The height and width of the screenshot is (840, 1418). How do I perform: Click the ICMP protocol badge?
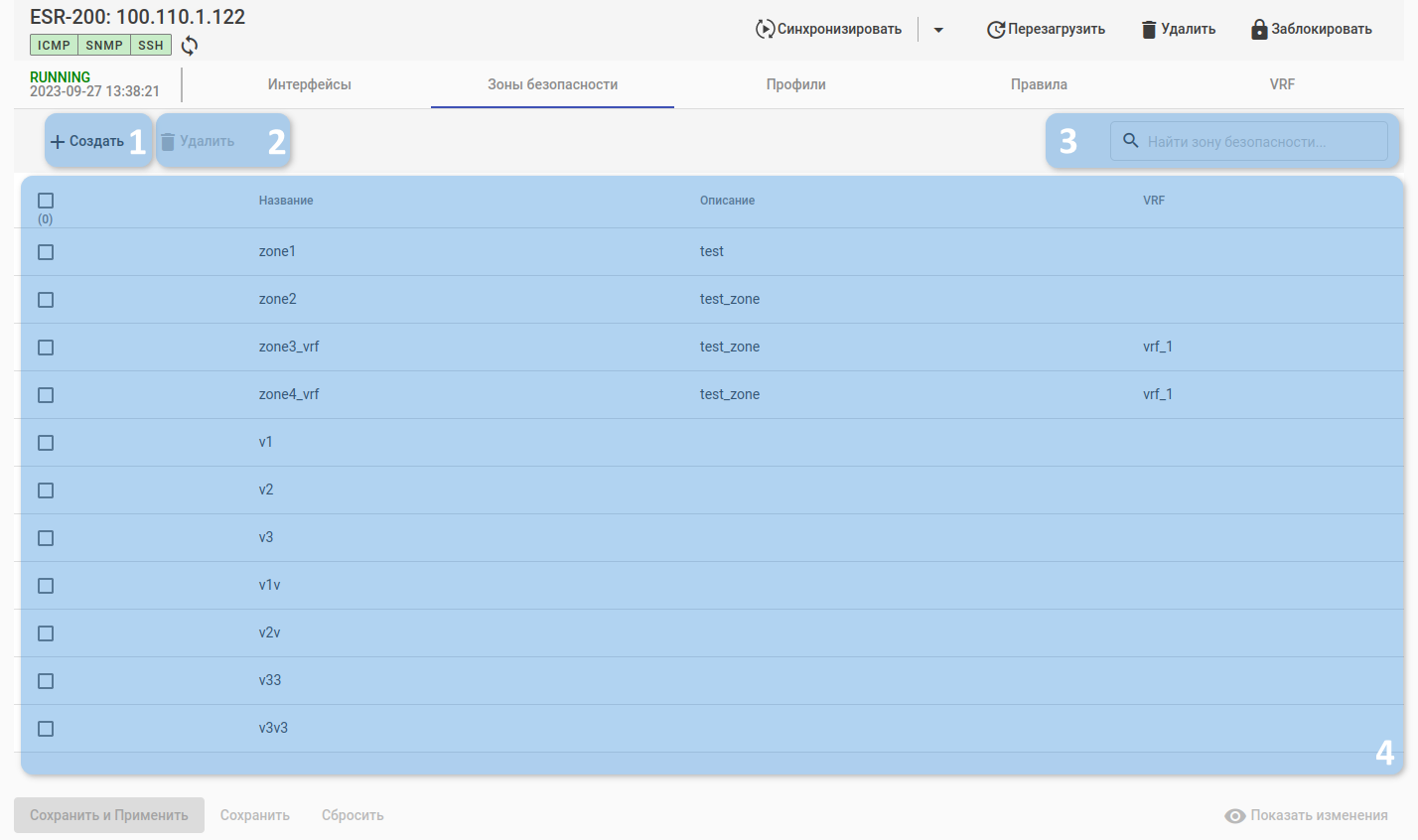point(54,45)
